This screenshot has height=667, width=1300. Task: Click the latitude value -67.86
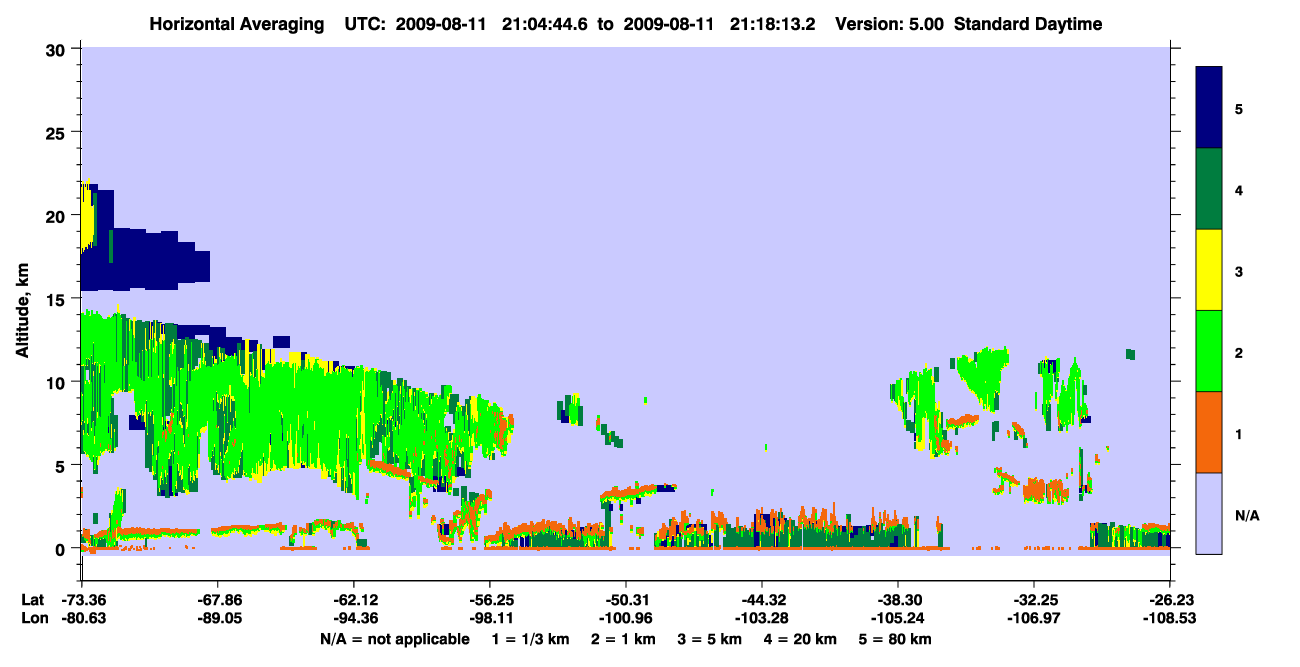click(217, 600)
